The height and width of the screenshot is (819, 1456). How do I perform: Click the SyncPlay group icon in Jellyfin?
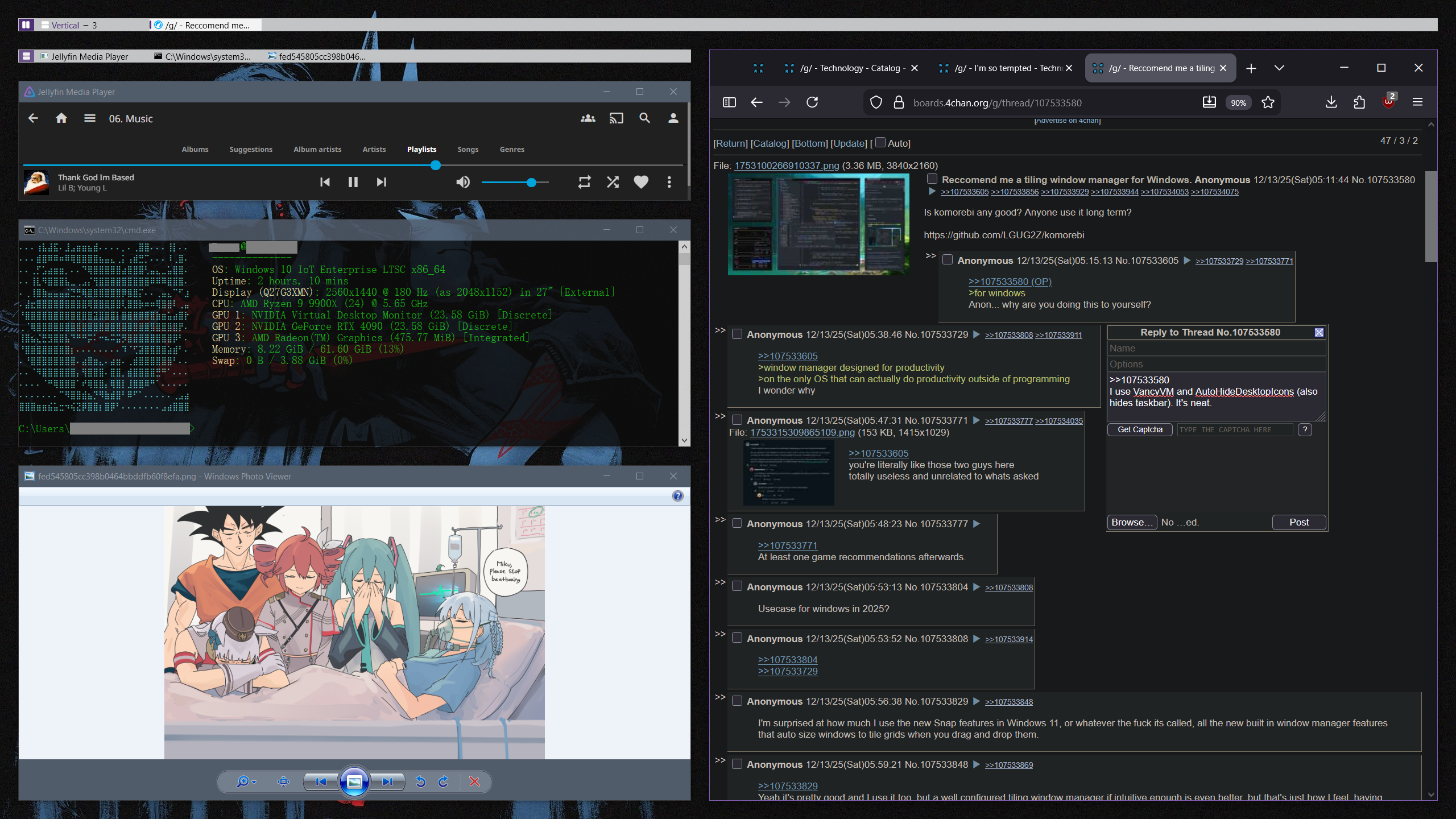[x=588, y=118]
